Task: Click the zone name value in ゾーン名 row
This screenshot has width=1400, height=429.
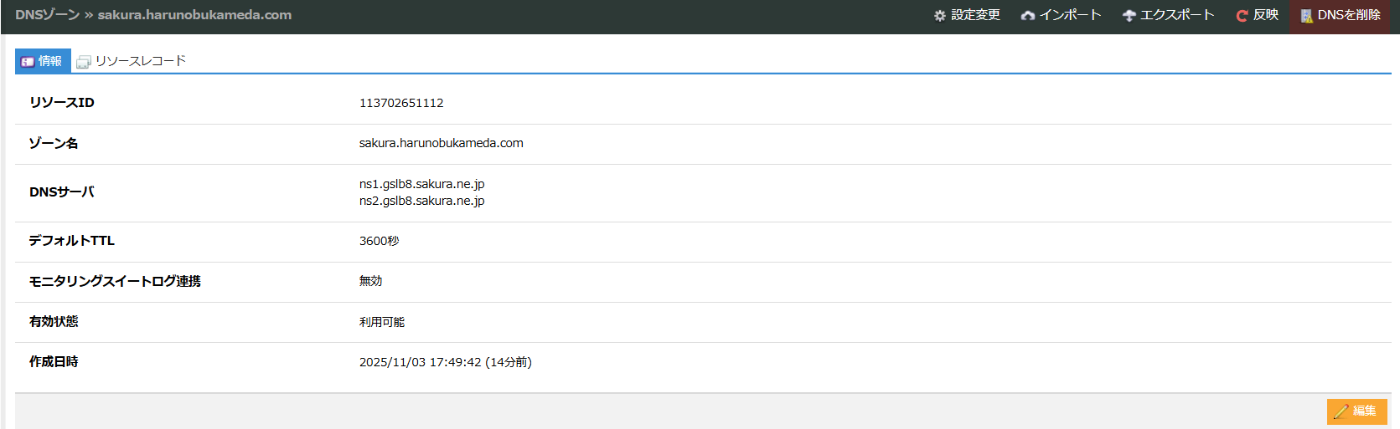Action: click(441, 143)
